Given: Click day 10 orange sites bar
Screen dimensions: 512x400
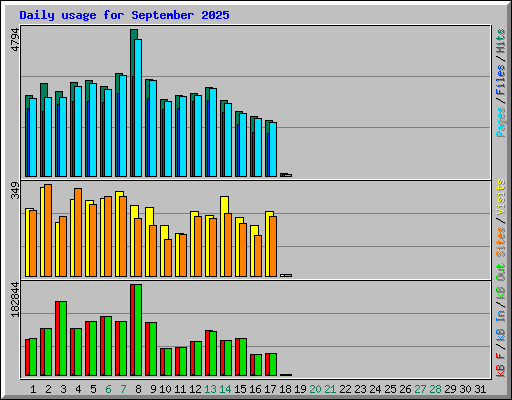Looking at the screenshot, I should click(168, 258).
